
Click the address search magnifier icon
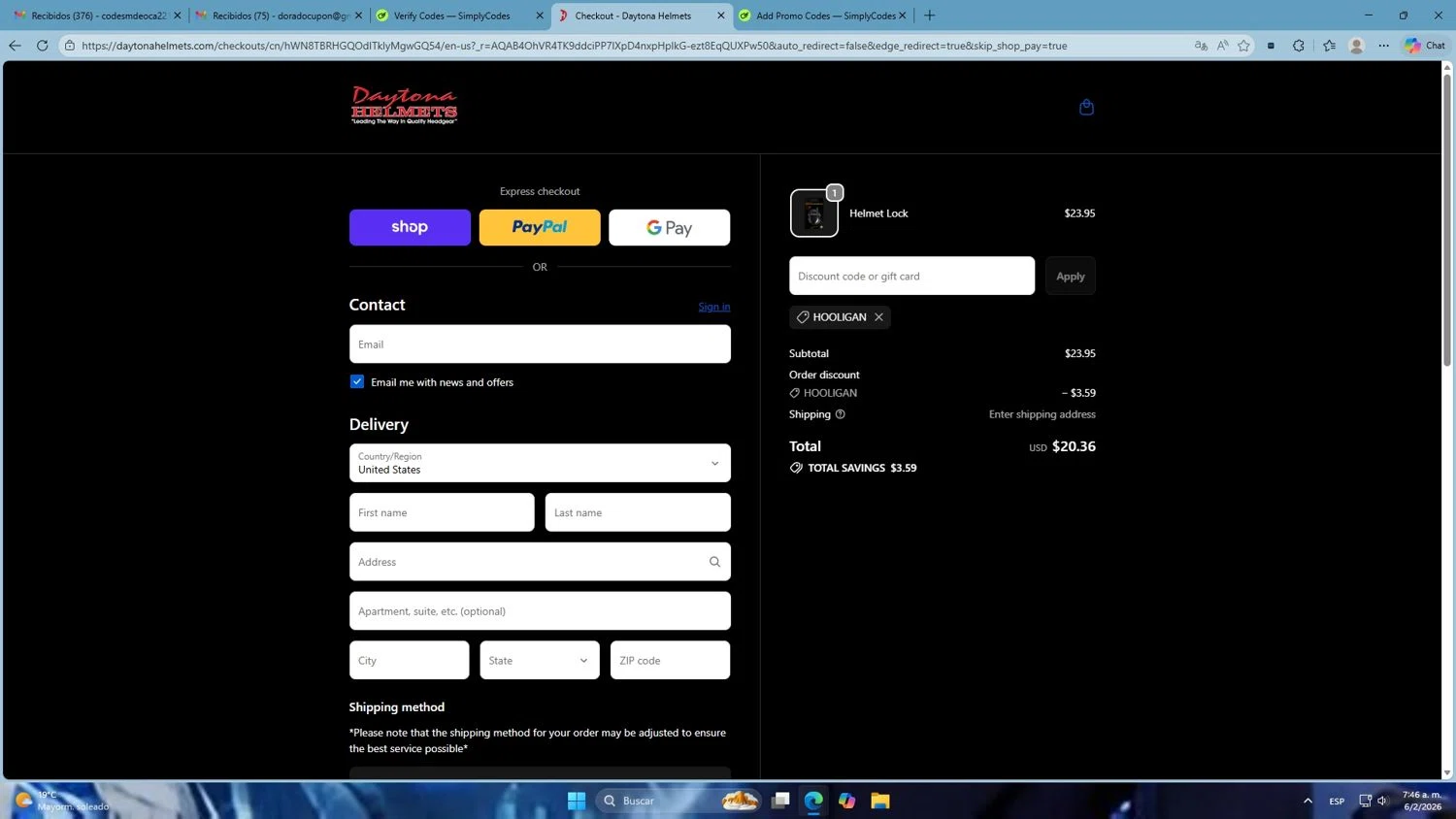pyautogui.click(x=714, y=562)
